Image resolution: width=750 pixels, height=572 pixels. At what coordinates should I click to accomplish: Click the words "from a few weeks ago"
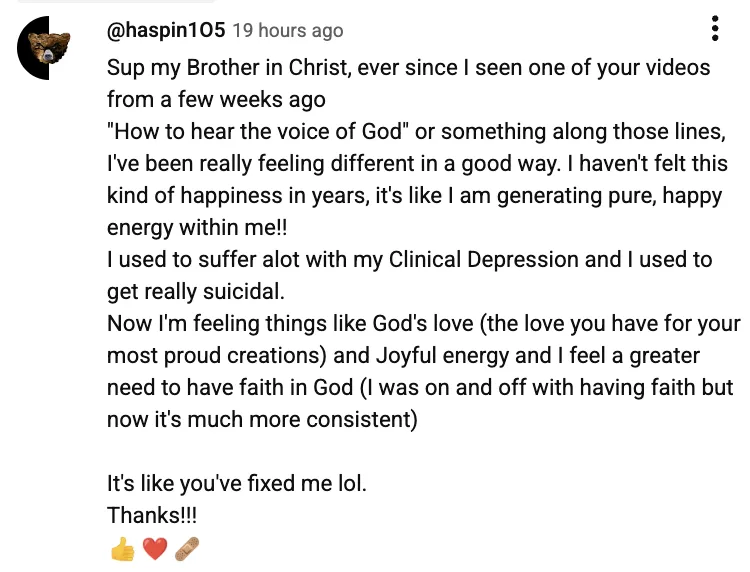pyautogui.click(x=216, y=99)
